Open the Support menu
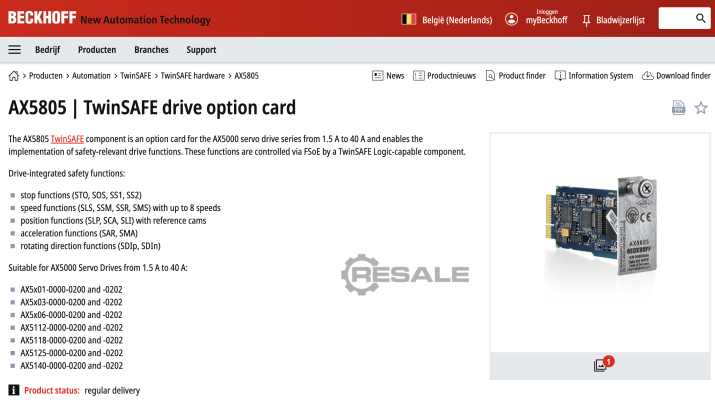The image size is (715, 419). click(x=201, y=50)
